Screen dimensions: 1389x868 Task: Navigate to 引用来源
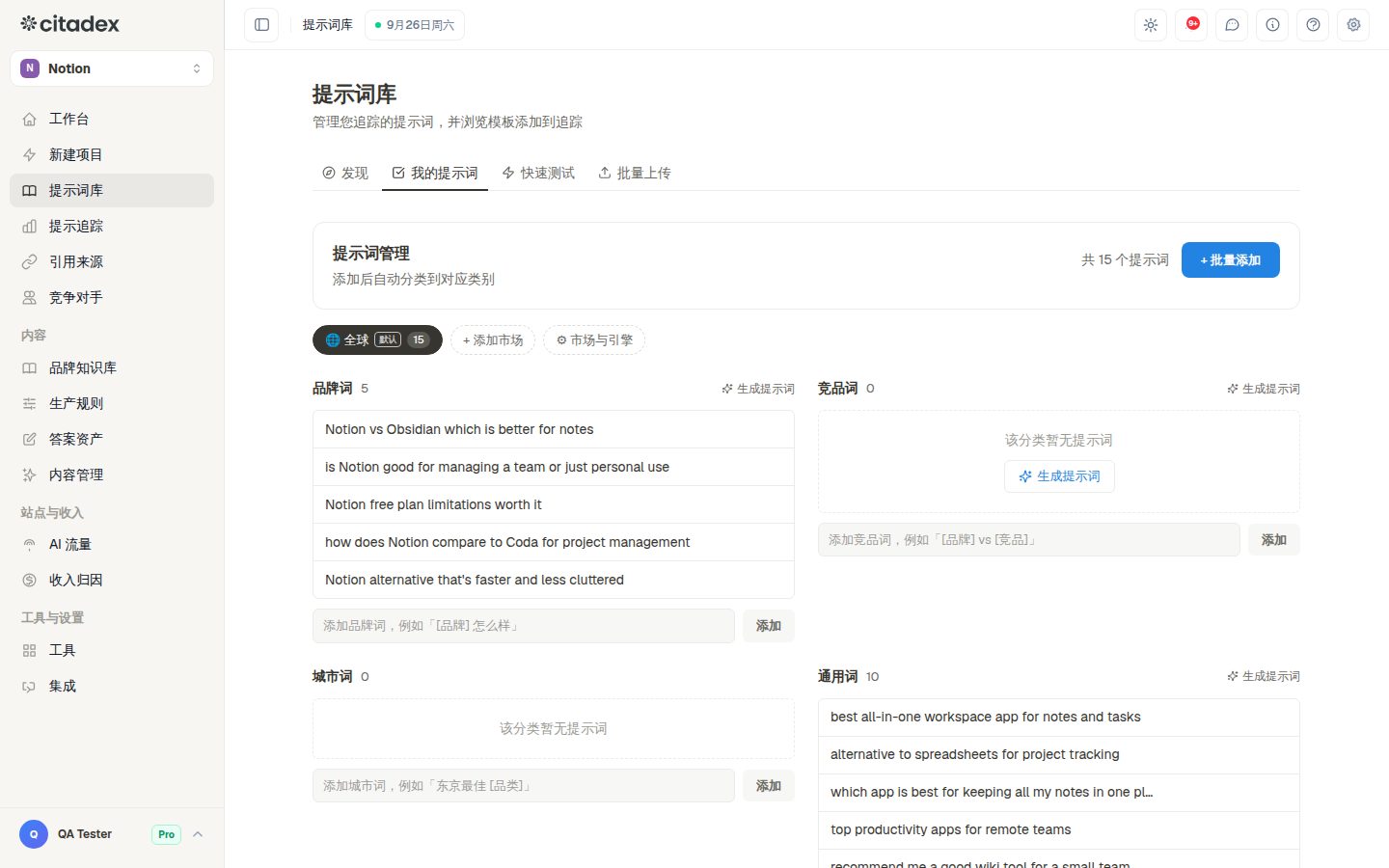[x=112, y=261]
